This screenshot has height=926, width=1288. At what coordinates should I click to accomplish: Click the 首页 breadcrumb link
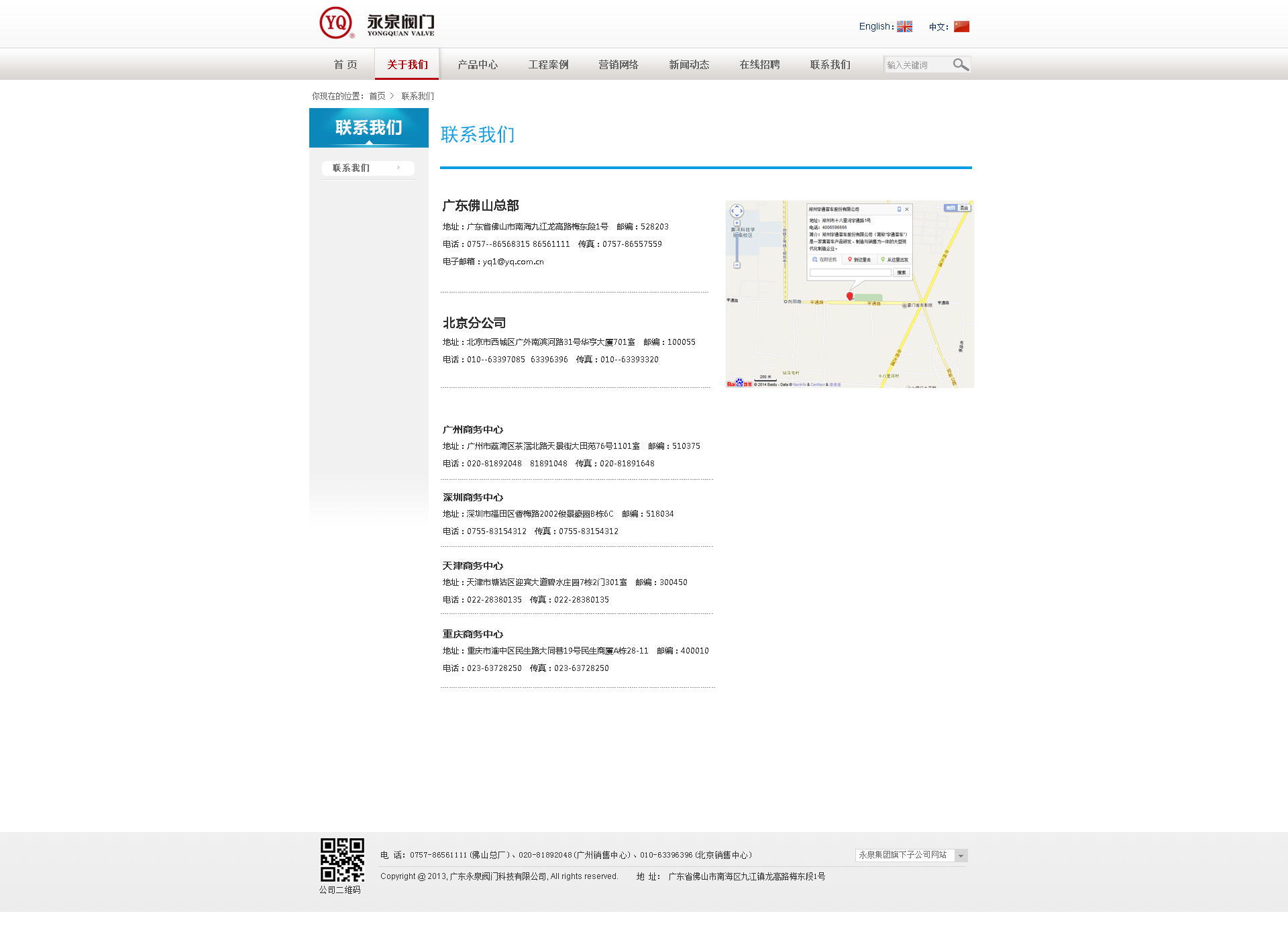(x=377, y=97)
